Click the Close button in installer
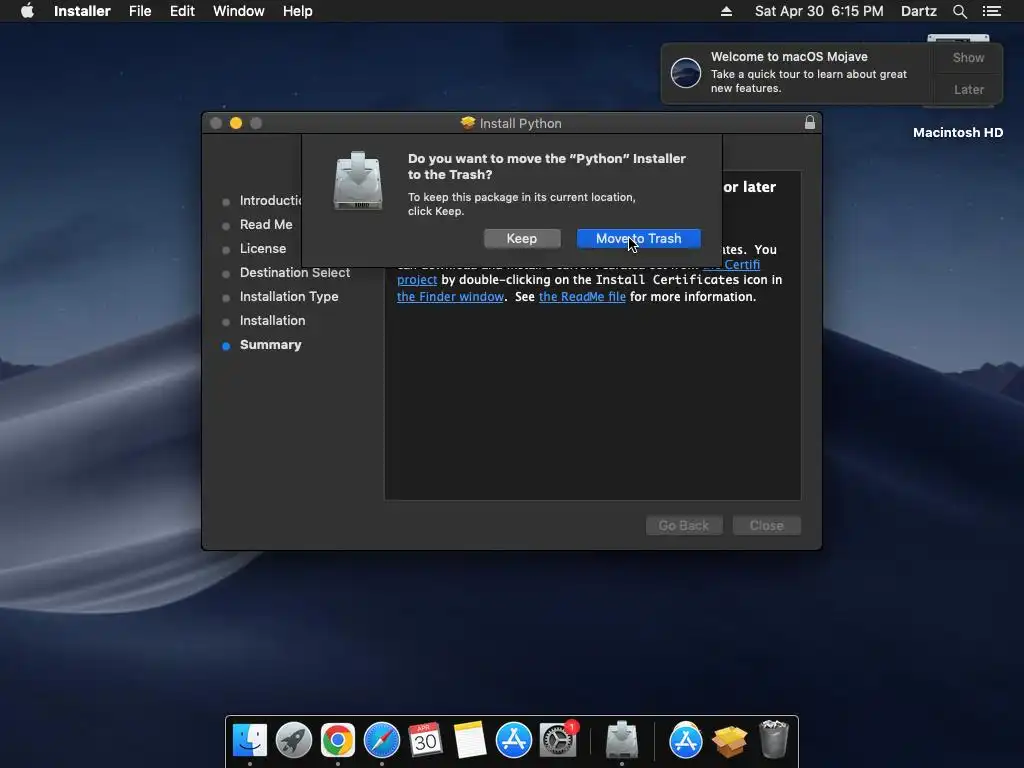Image resolution: width=1024 pixels, height=768 pixels. 766,525
